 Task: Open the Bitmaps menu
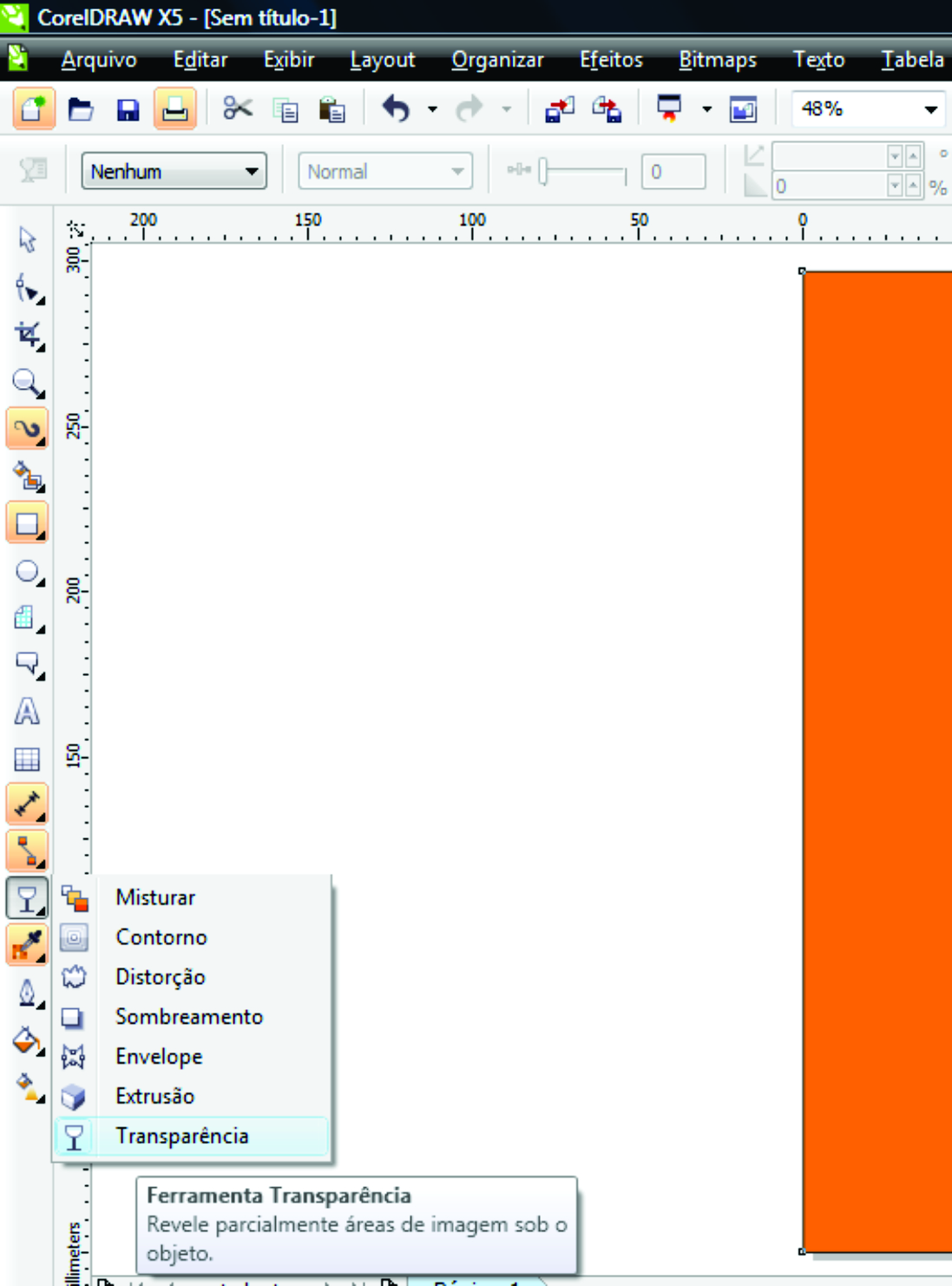[718, 60]
